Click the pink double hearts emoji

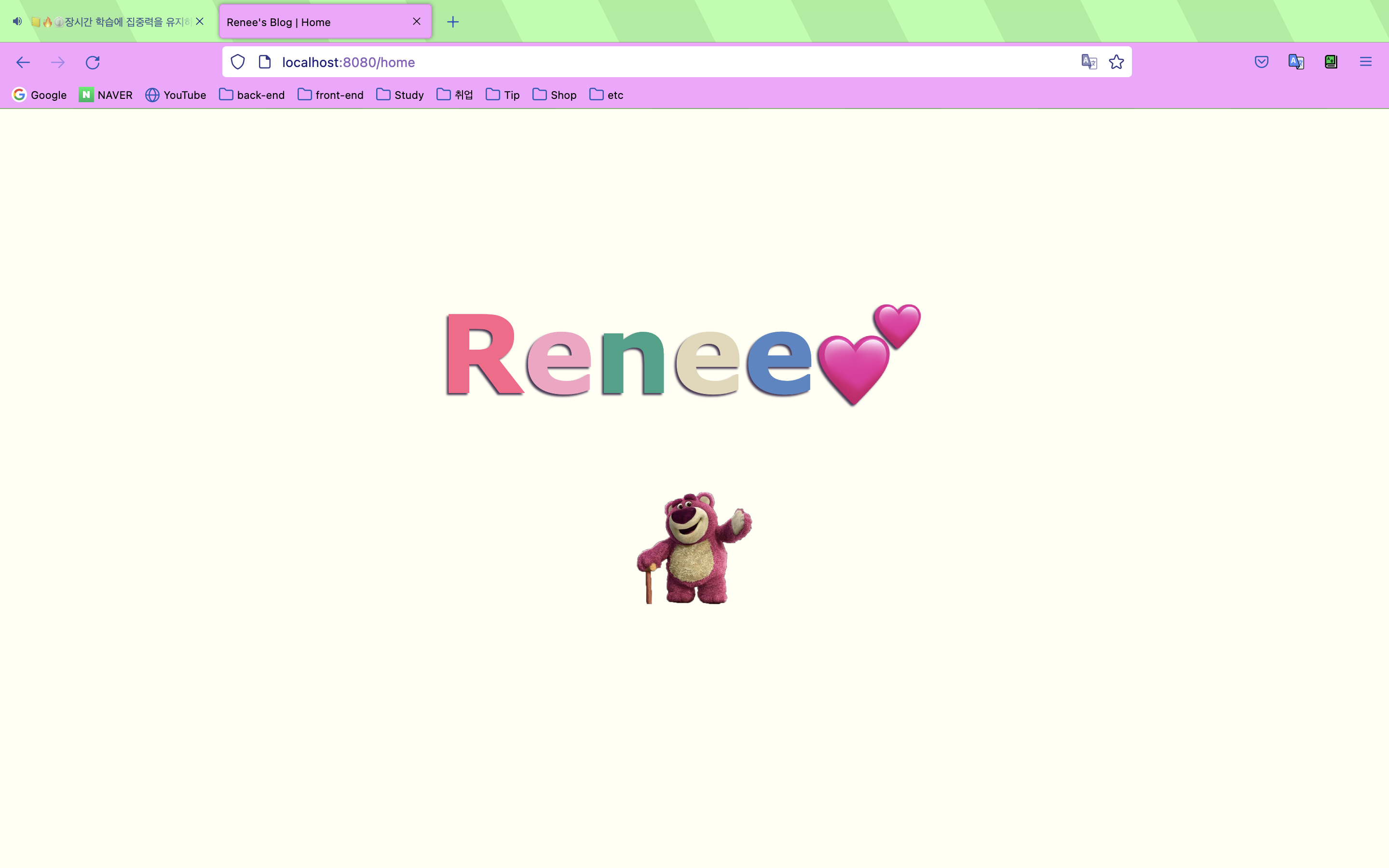(x=869, y=354)
